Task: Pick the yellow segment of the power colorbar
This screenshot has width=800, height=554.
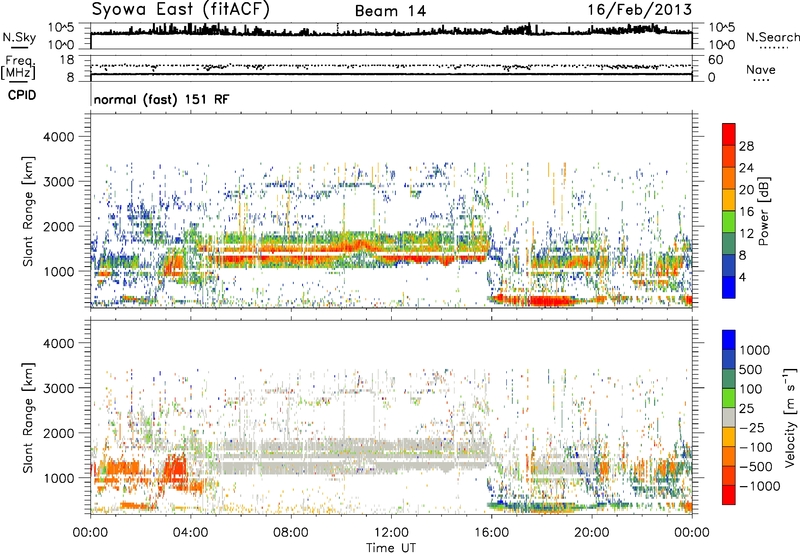Action: pyautogui.click(x=729, y=200)
